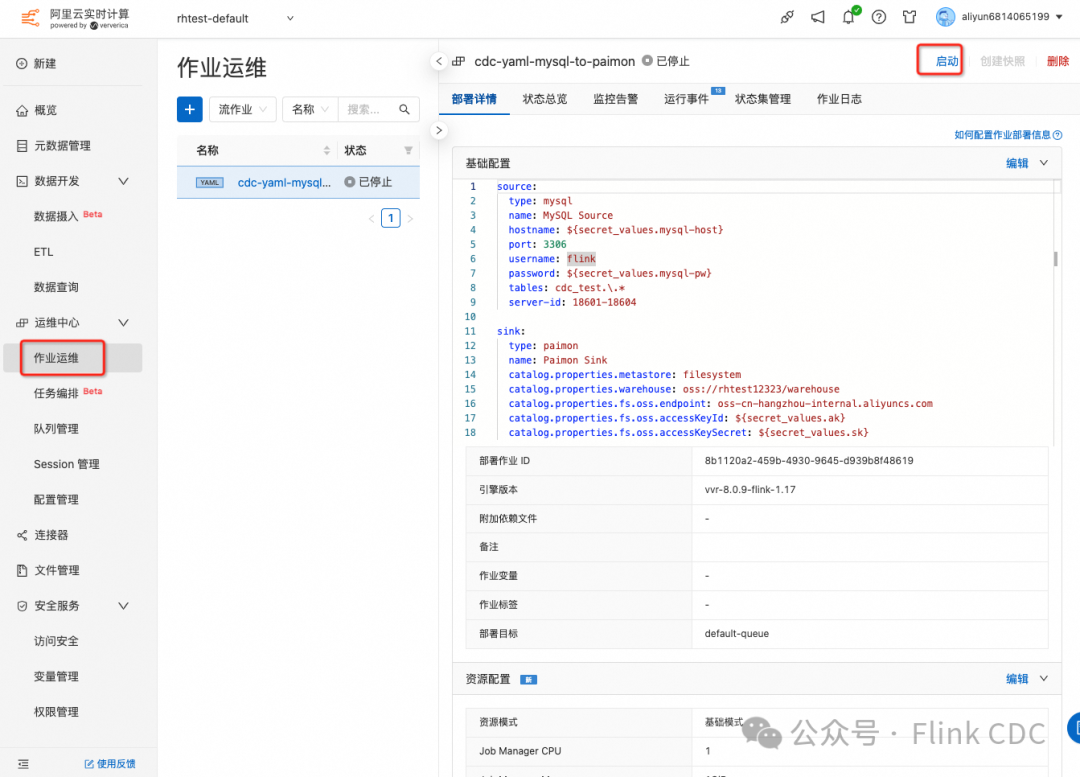Collapse the 运维中心 menu group
The height and width of the screenshot is (777, 1080).
click(123, 322)
